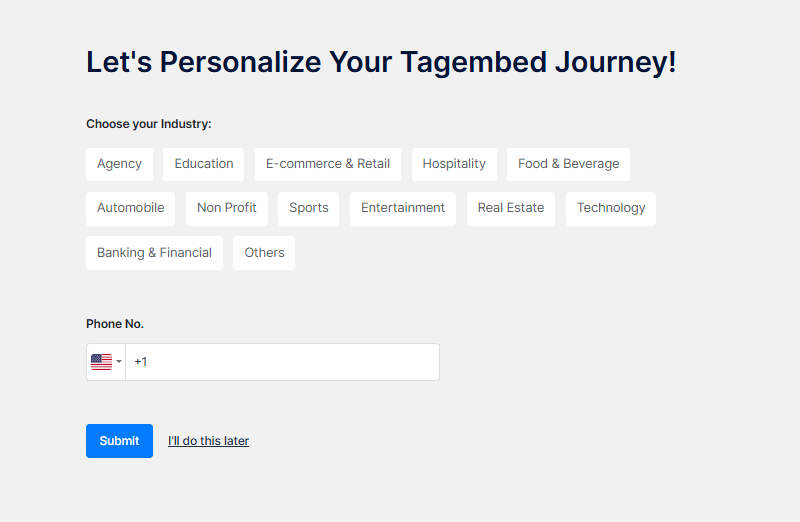Image resolution: width=800 pixels, height=522 pixels.
Task: Click into the phone number field
Action: [x=285, y=362]
